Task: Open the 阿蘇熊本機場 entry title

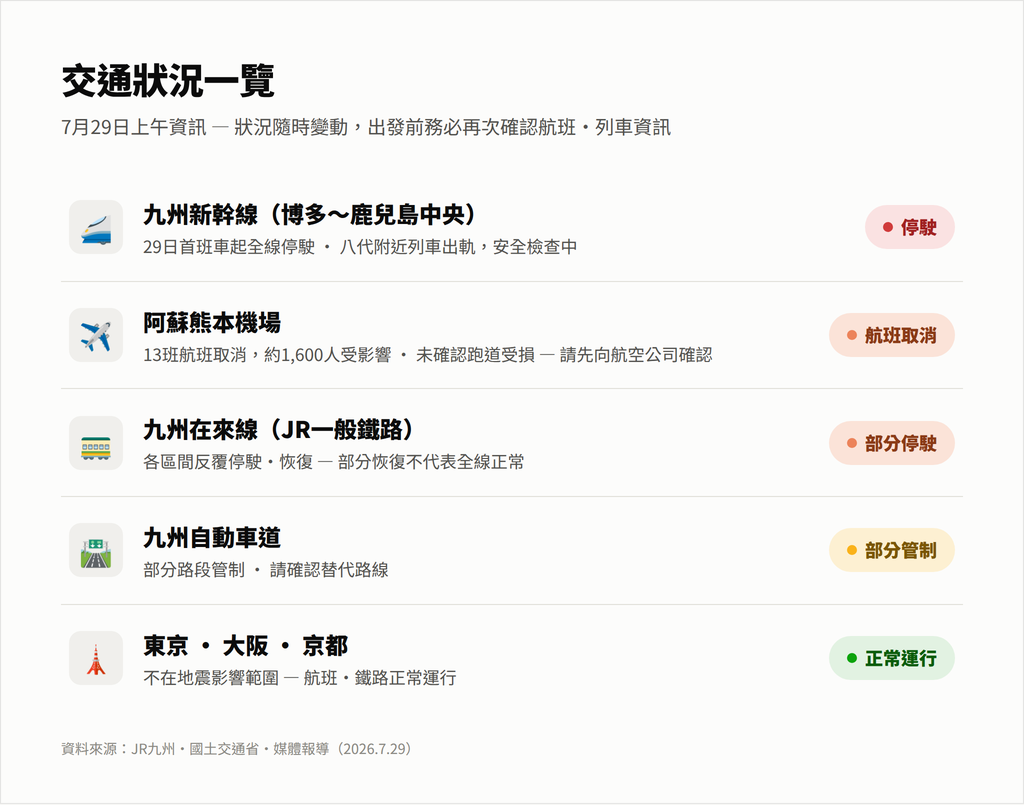Action: click(x=212, y=323)
